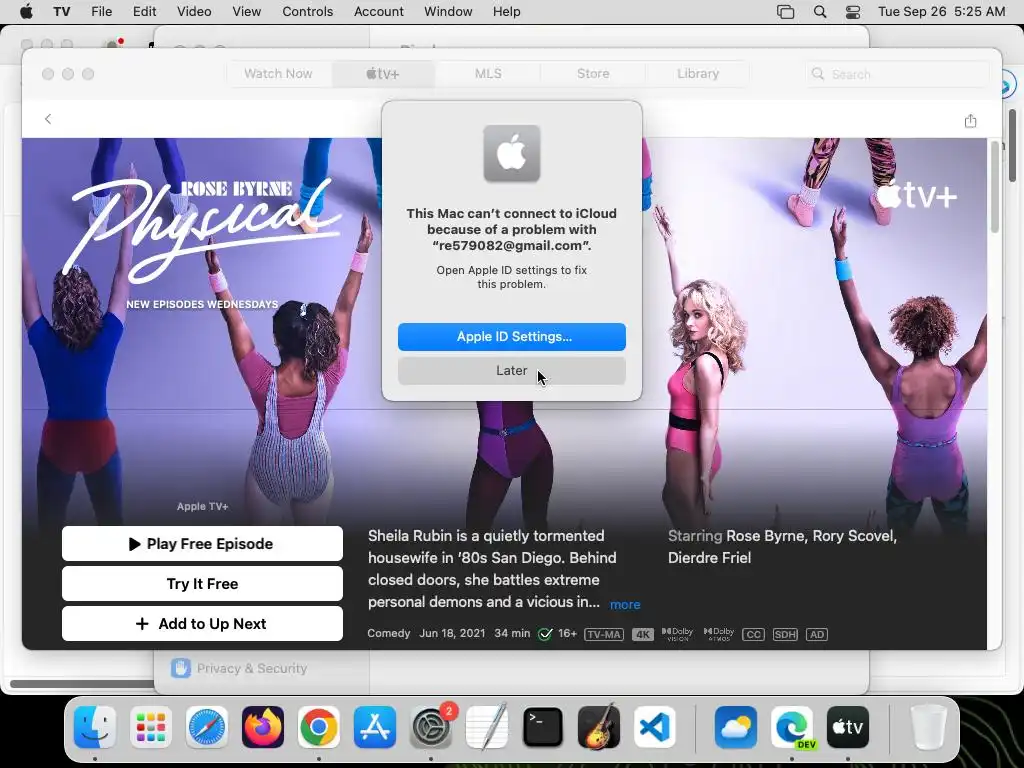The image size is (1024, 768).
Task: Go to the Store tab
Action: pos(593,74)
